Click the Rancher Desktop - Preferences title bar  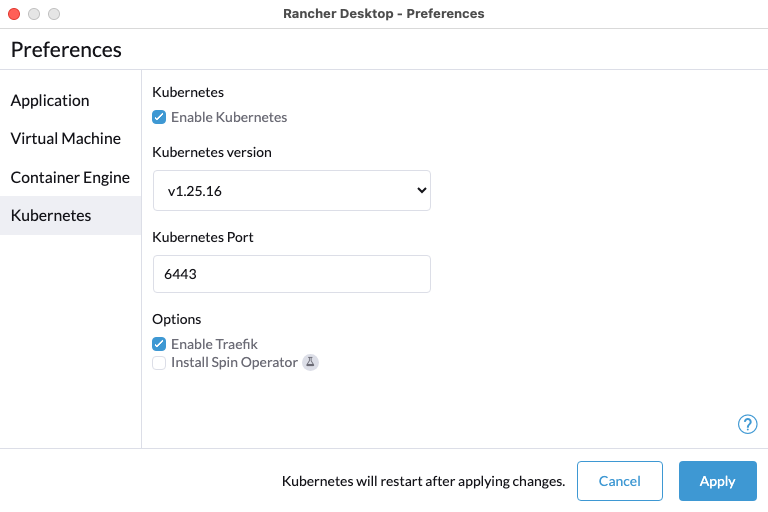click(384, 14)
